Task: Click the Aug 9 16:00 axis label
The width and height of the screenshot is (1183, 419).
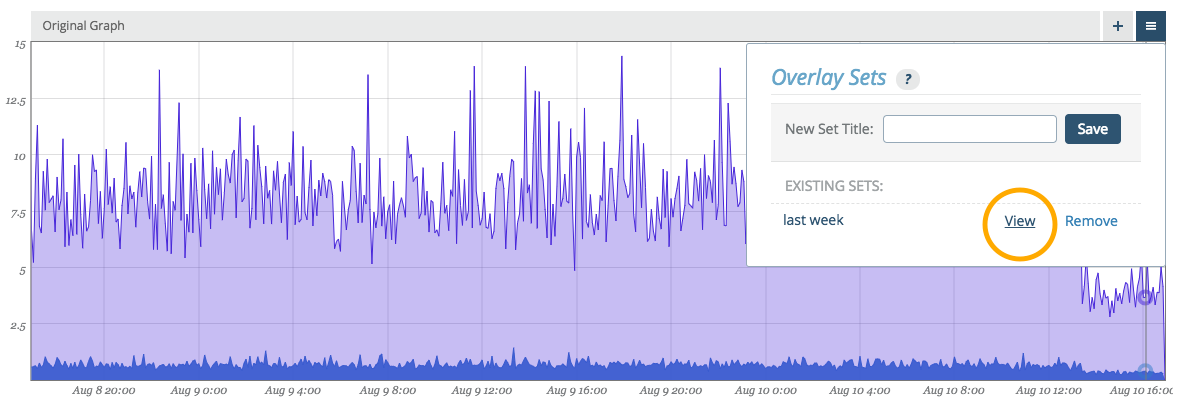Action: pyautogui.click(x=576, y=391)
